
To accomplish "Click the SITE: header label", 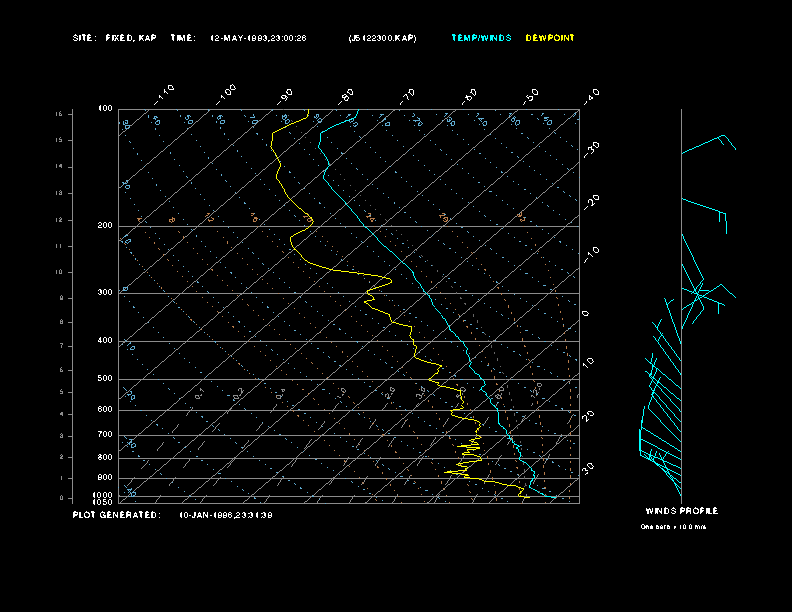I will (x=84, y=38).
